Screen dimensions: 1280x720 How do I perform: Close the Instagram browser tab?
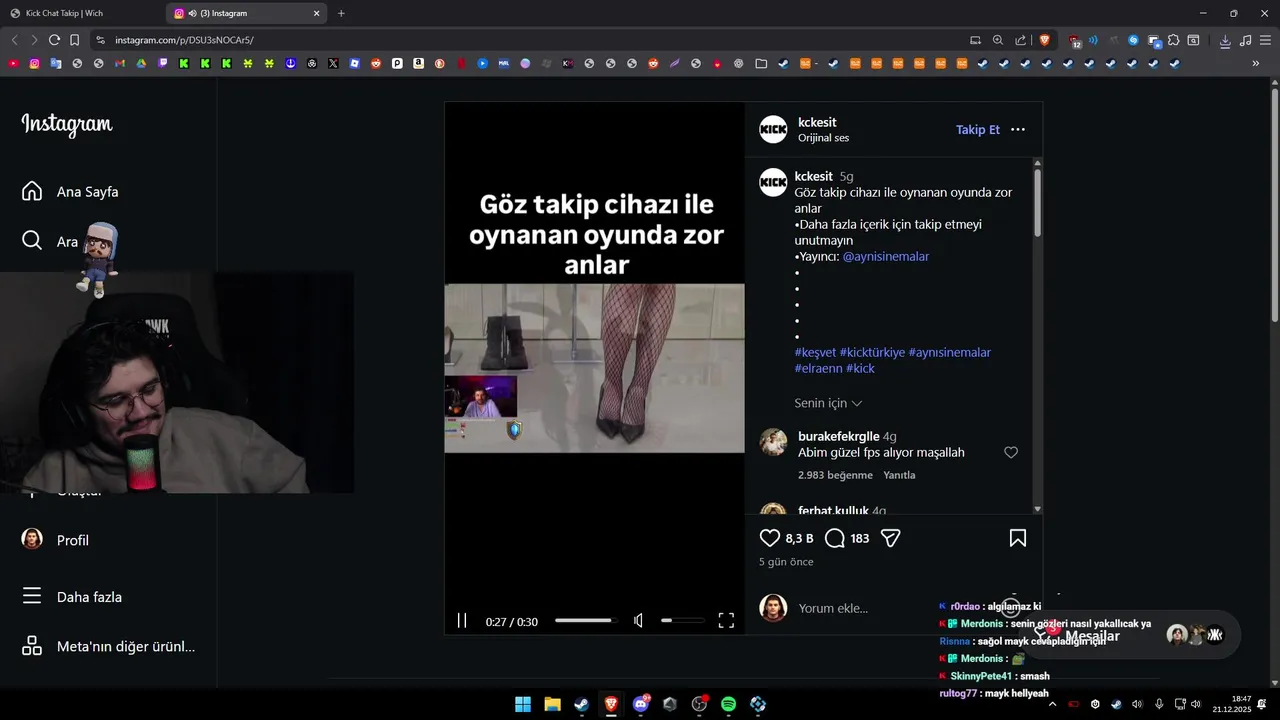coord(317,13)
